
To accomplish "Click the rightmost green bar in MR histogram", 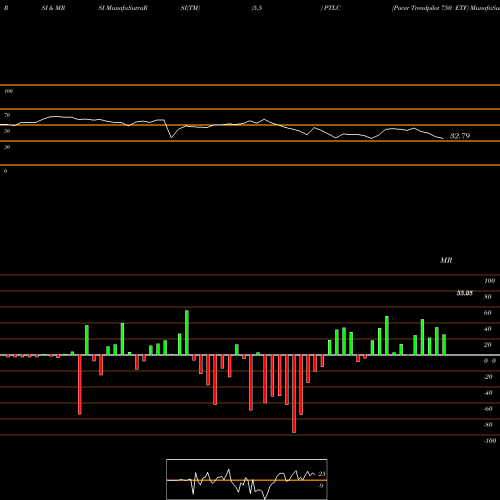I will [x=444, y=345].
